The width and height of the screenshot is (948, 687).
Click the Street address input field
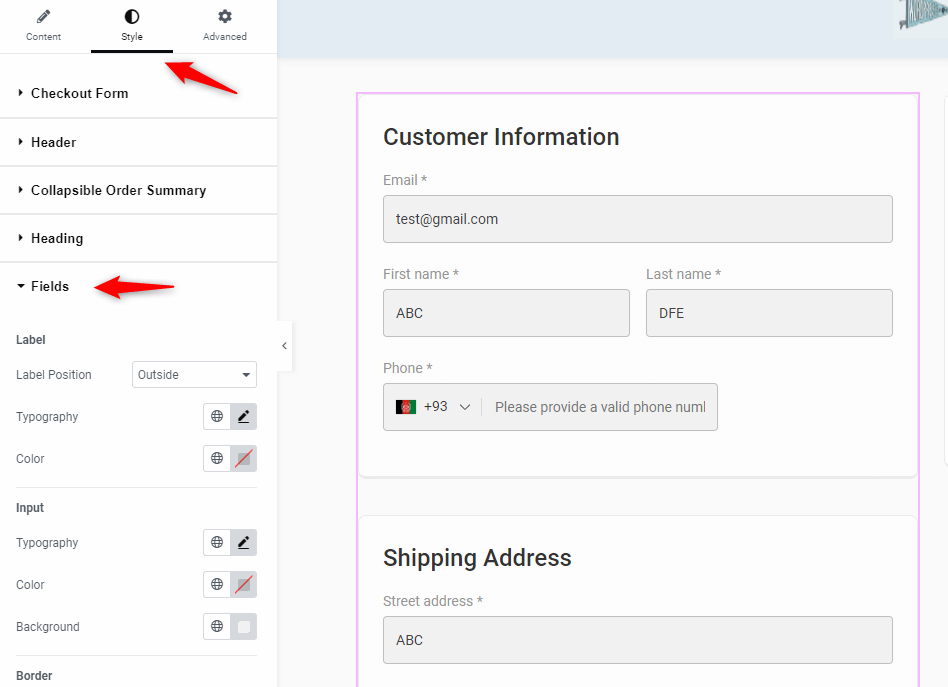pos(638,640)
